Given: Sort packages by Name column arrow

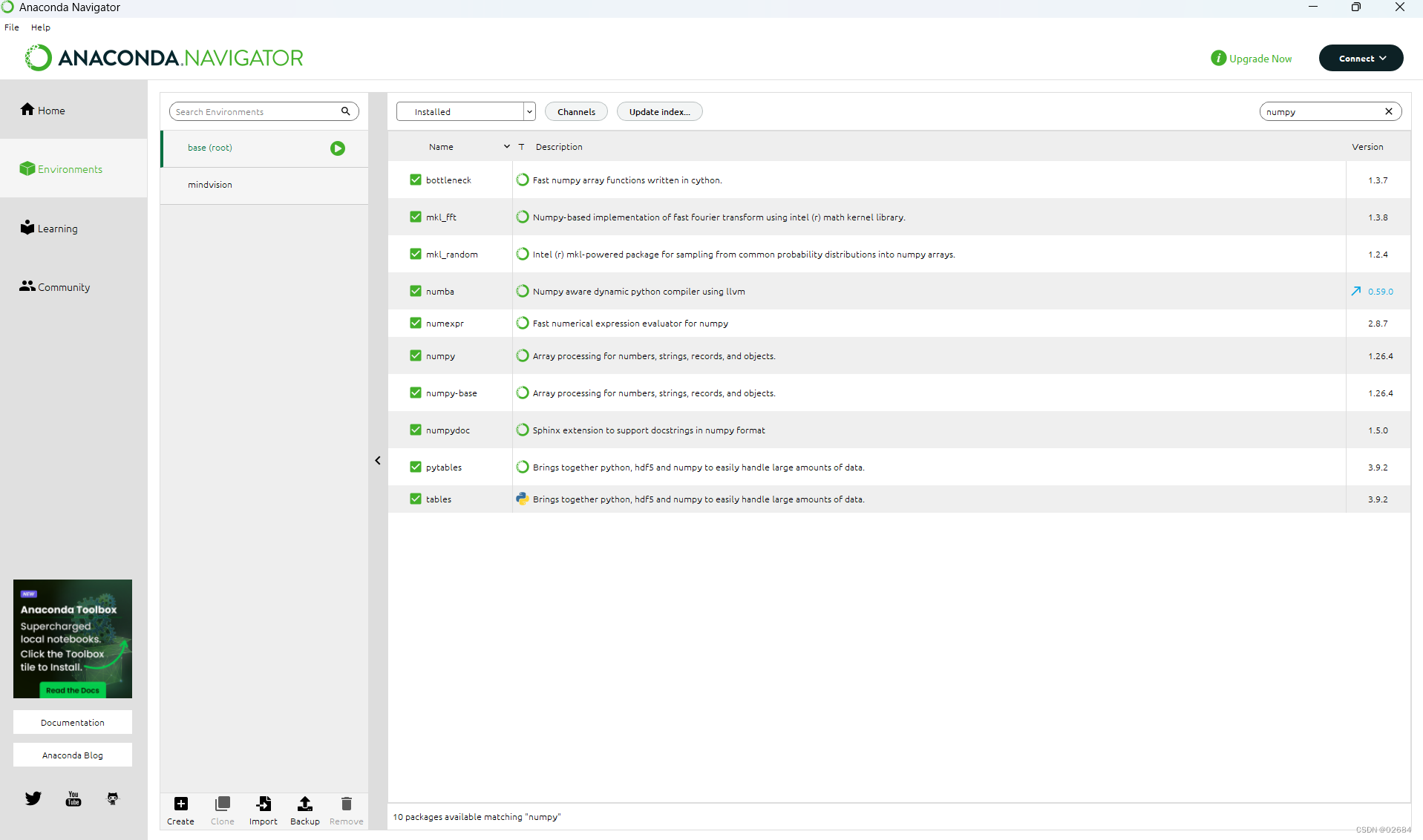Looking at the screenshot, I should [x=507, y=147].
